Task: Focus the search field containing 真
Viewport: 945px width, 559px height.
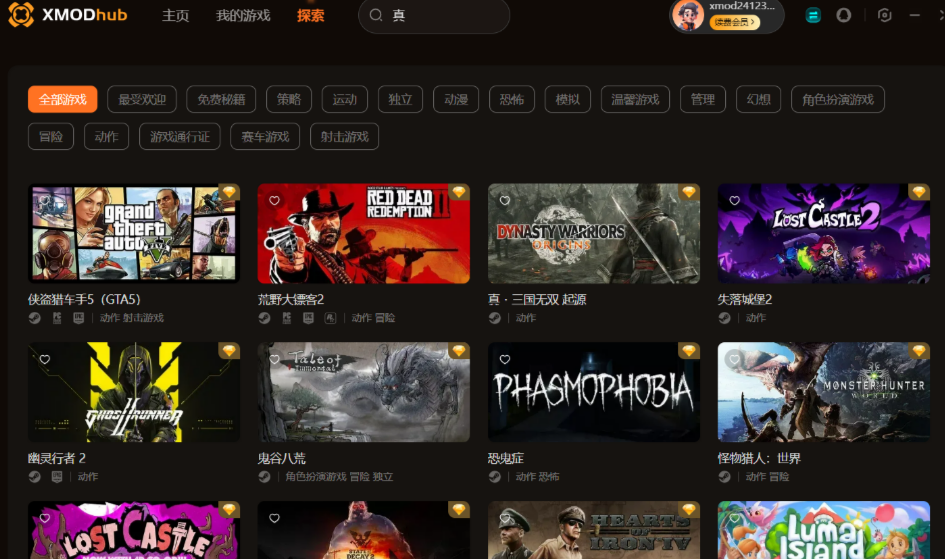Action: click(x=434, y=16)
